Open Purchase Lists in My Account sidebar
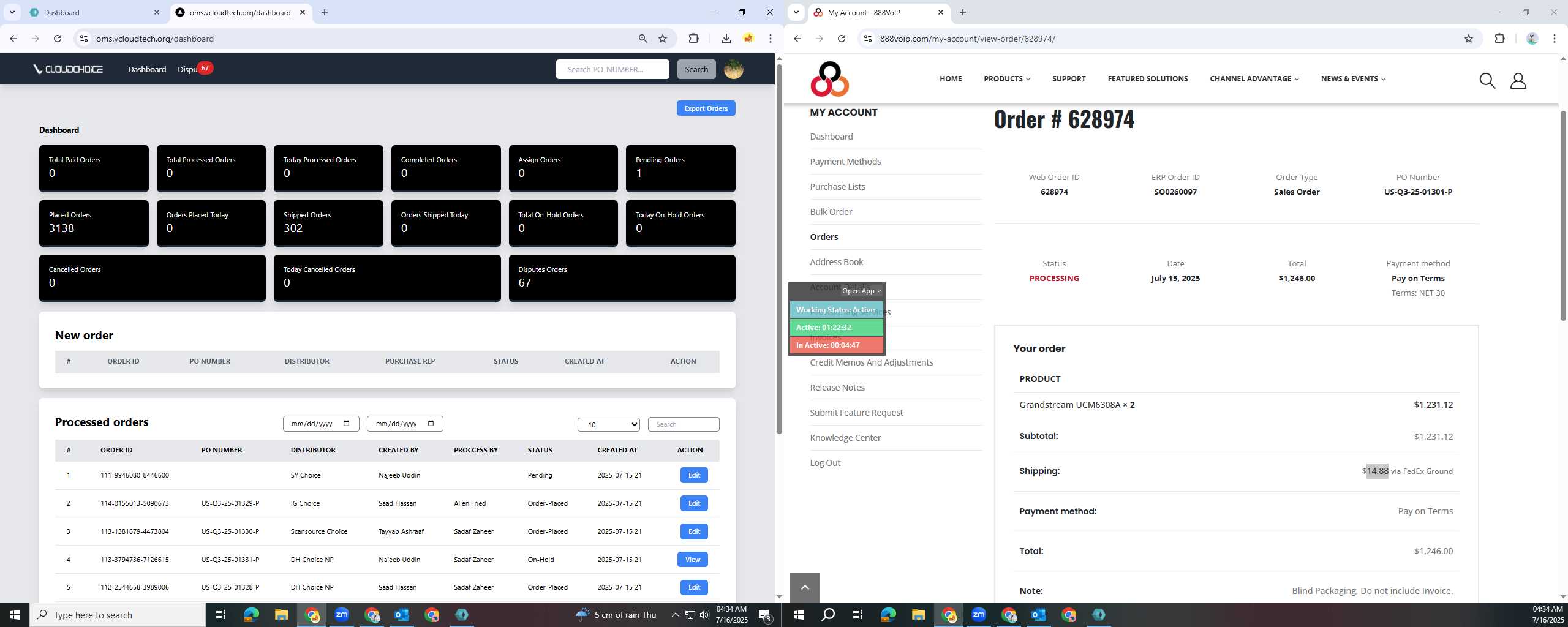Image resolution: width=1568 pixels, height=627 pixels. (x=837, y=187)
